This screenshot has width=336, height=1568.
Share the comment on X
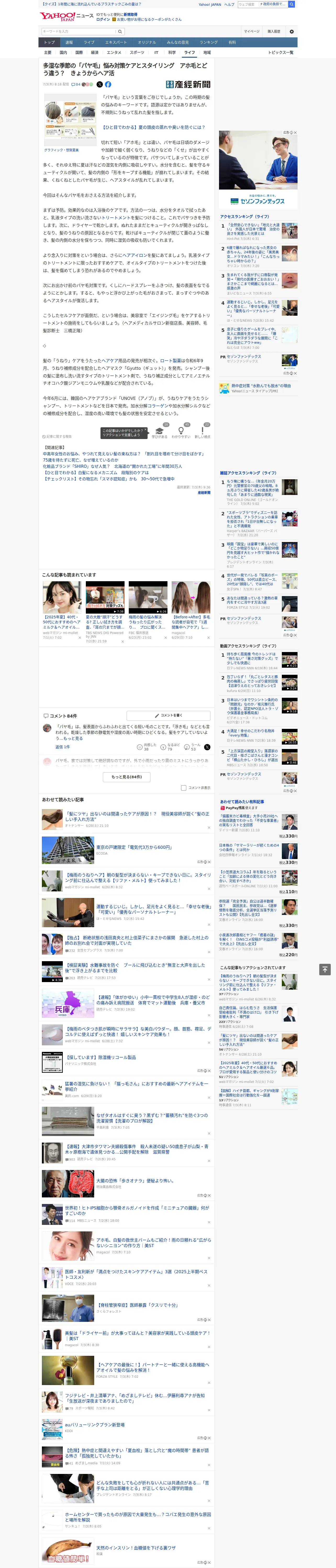click(207, 747)
